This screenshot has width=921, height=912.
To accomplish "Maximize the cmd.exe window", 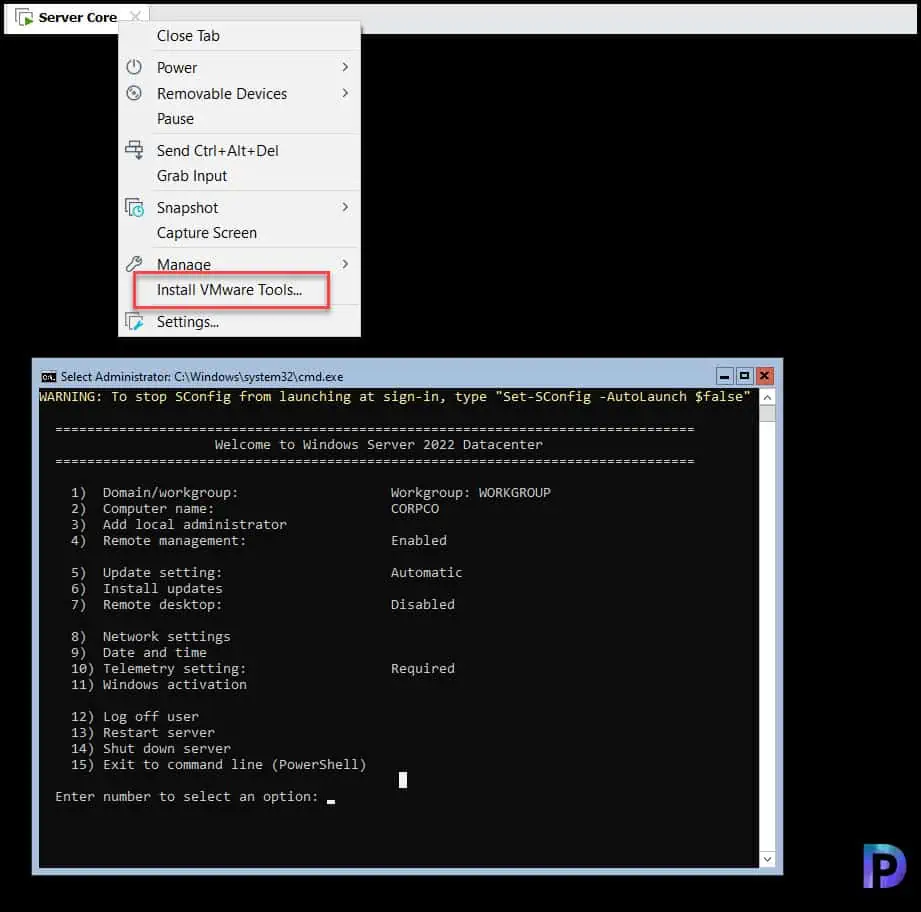I will [744, 376].
